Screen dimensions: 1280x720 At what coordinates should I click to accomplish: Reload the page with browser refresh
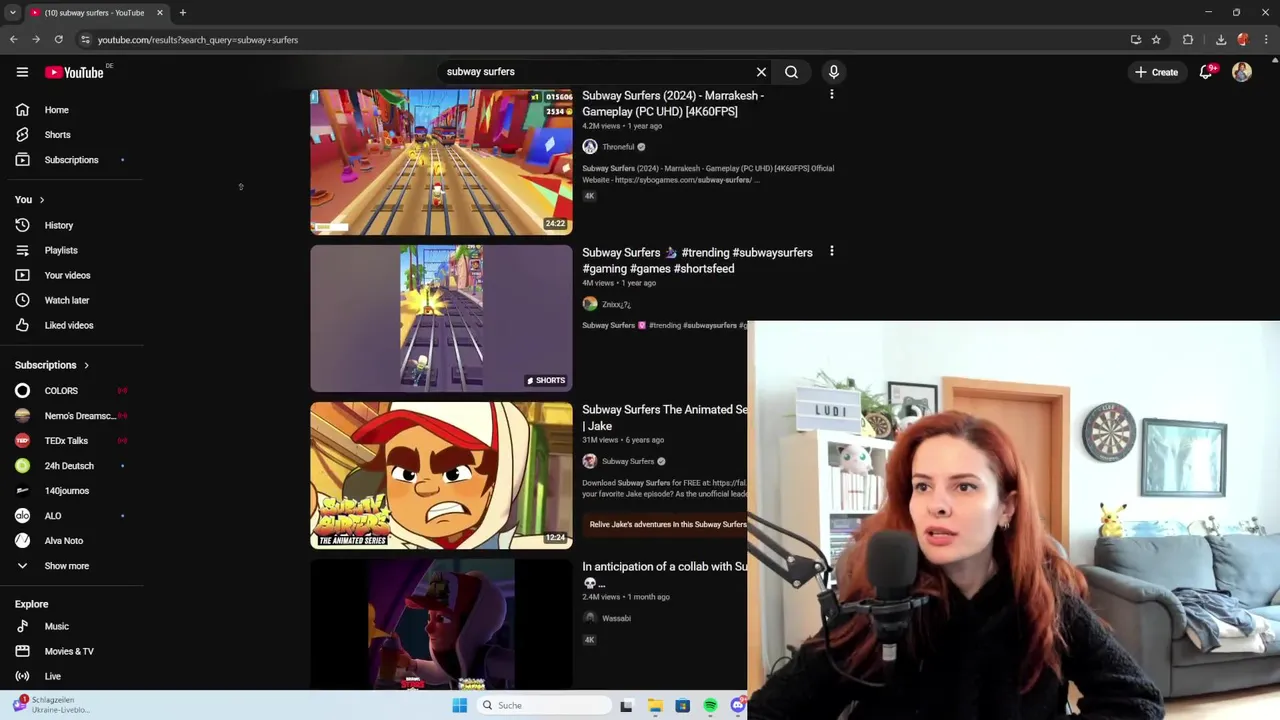click(x=59, y=40)
